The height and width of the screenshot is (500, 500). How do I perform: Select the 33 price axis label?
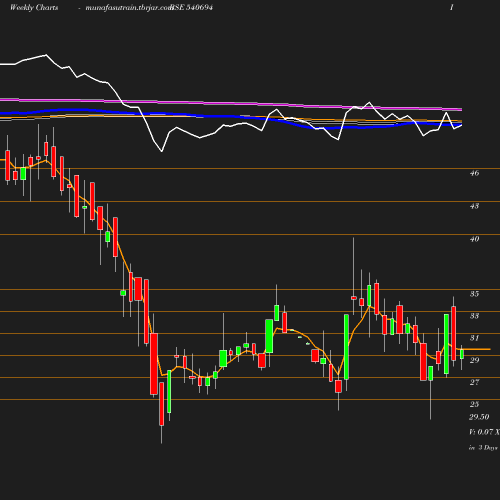[x=474, y=316]
